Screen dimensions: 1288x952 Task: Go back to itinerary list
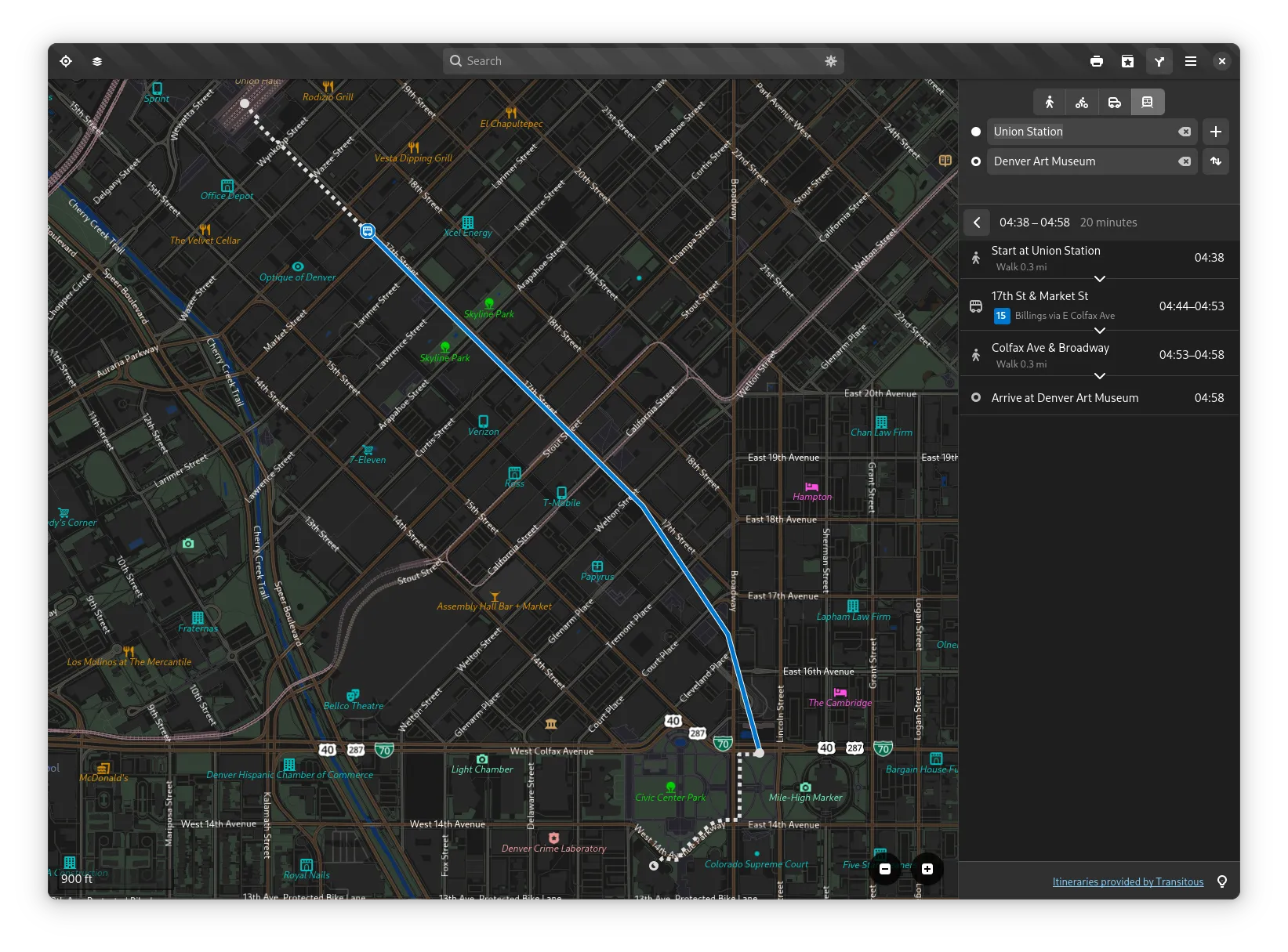977,223
